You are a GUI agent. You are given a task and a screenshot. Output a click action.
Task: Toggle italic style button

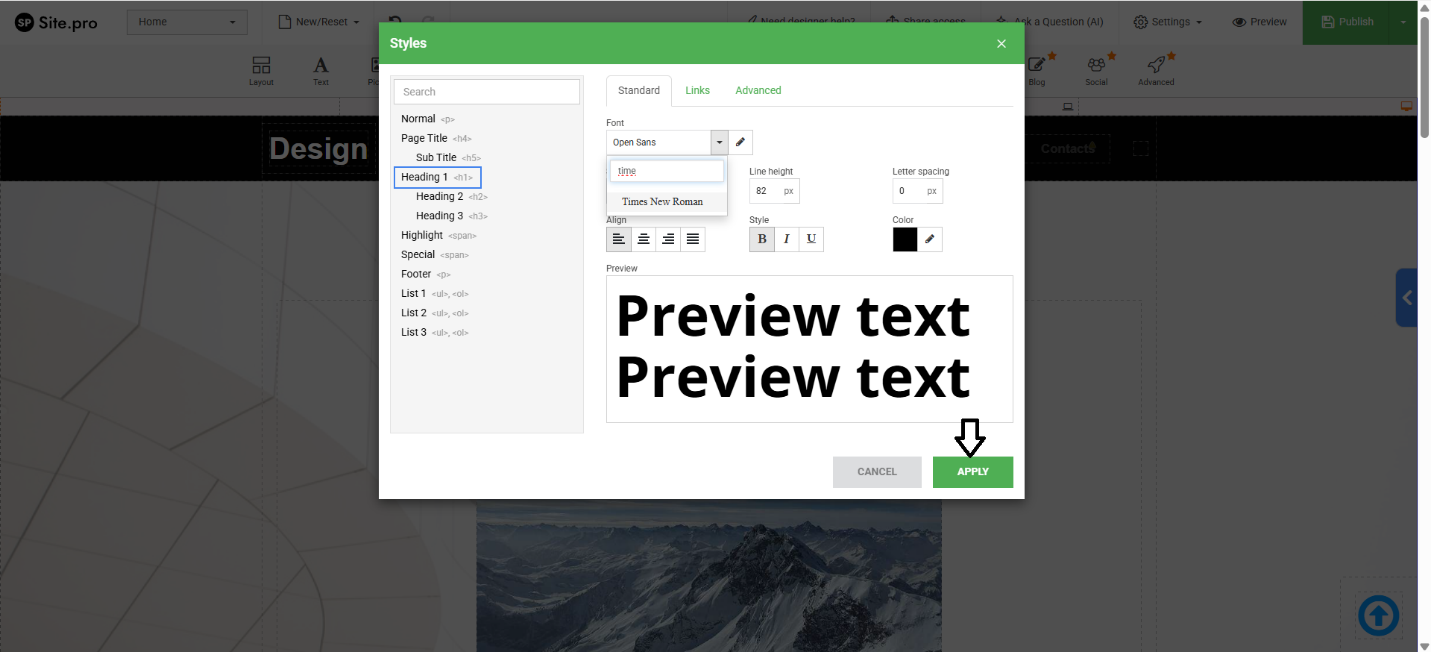coord(787,239)
